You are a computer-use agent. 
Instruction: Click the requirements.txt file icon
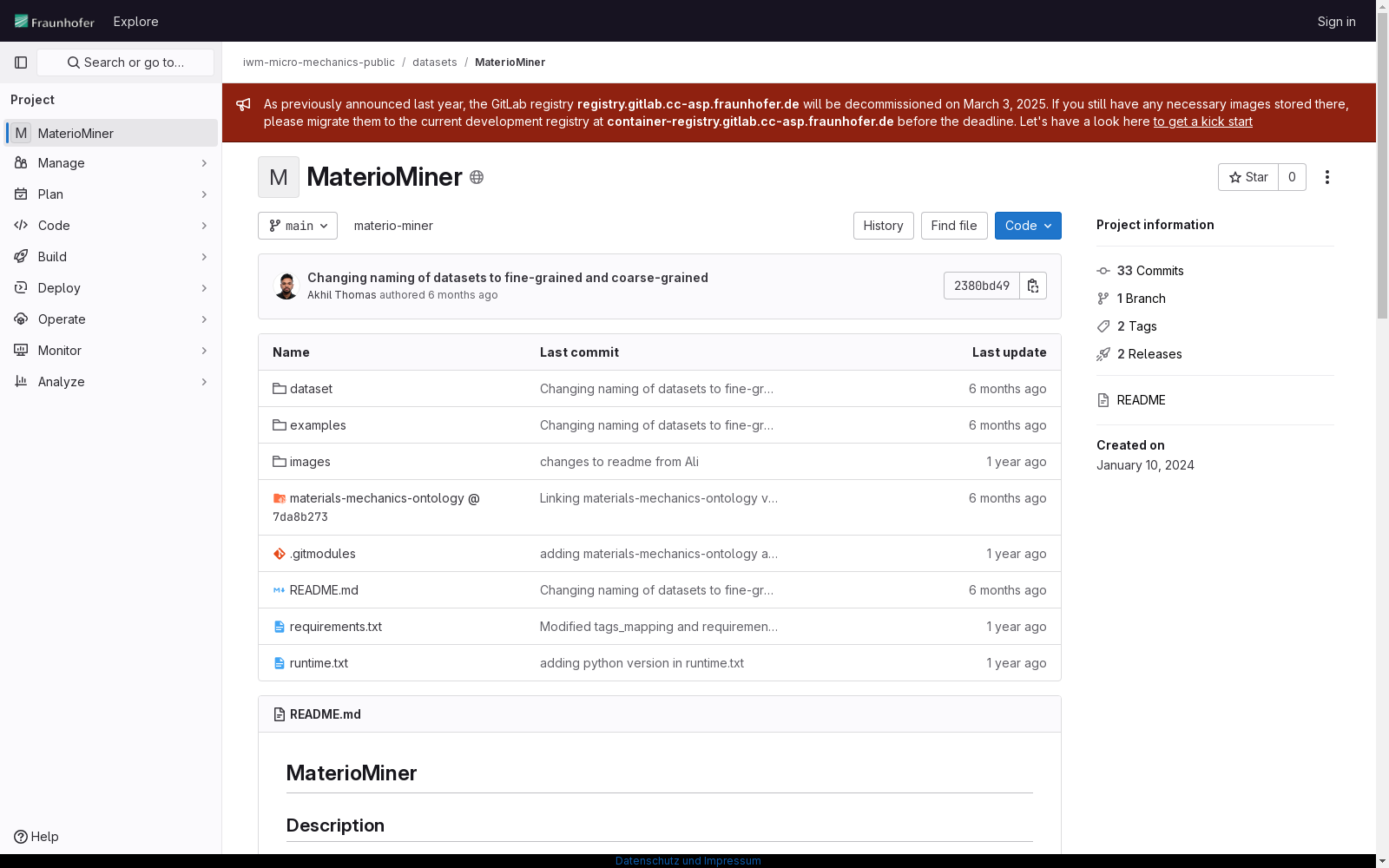(280, 627)
